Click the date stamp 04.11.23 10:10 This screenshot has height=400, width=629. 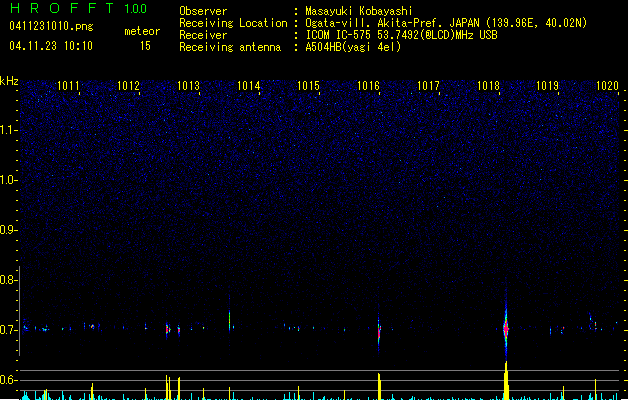51,46
